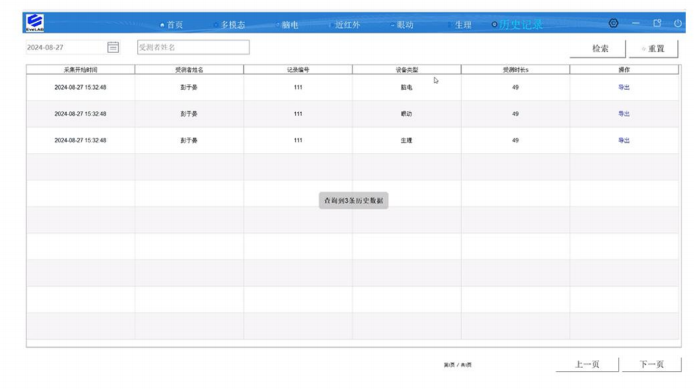This screenshot has width=694, height=389.
Task: Switch to the 近红外 tab
Action: (x=345, y=25)
